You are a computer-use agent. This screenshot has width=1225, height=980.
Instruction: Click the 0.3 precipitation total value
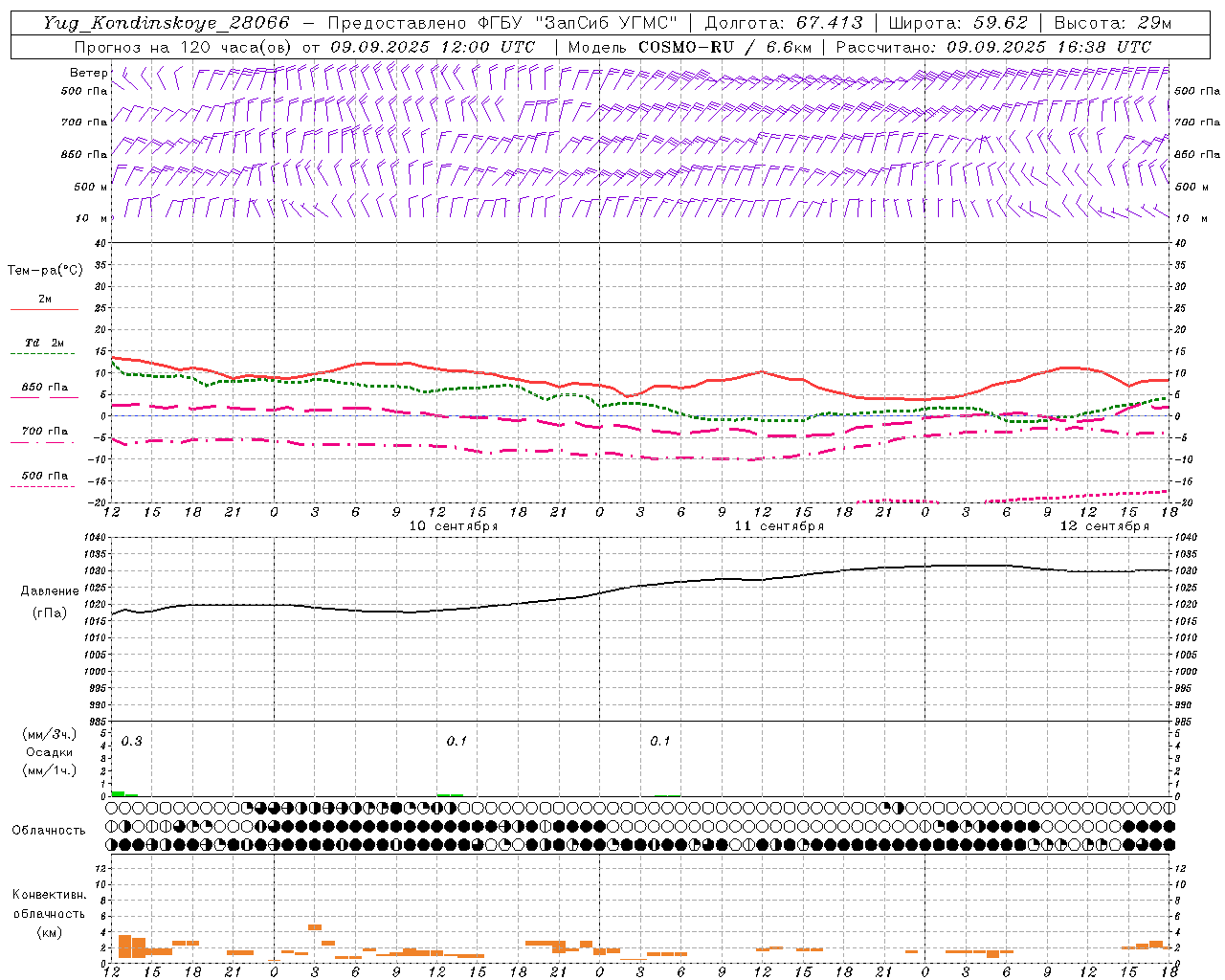[x=131, y=741]
